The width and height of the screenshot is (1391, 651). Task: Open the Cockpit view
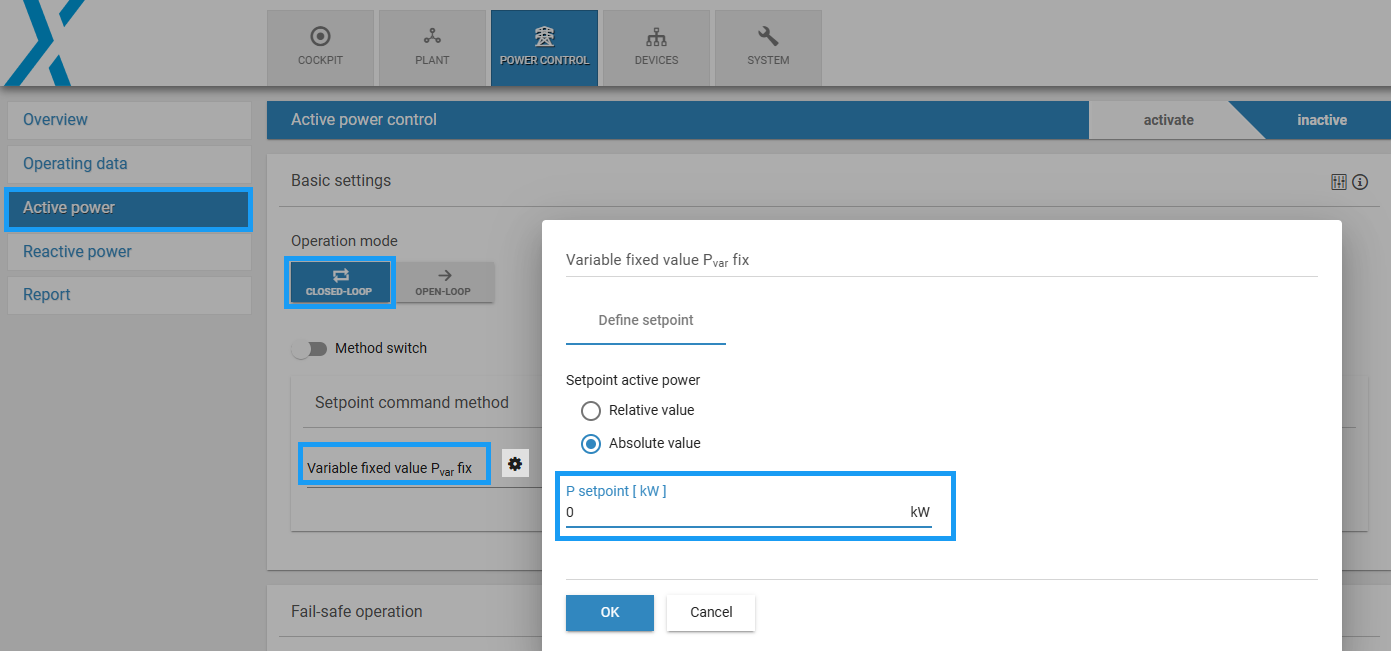(x=320, y=47)
